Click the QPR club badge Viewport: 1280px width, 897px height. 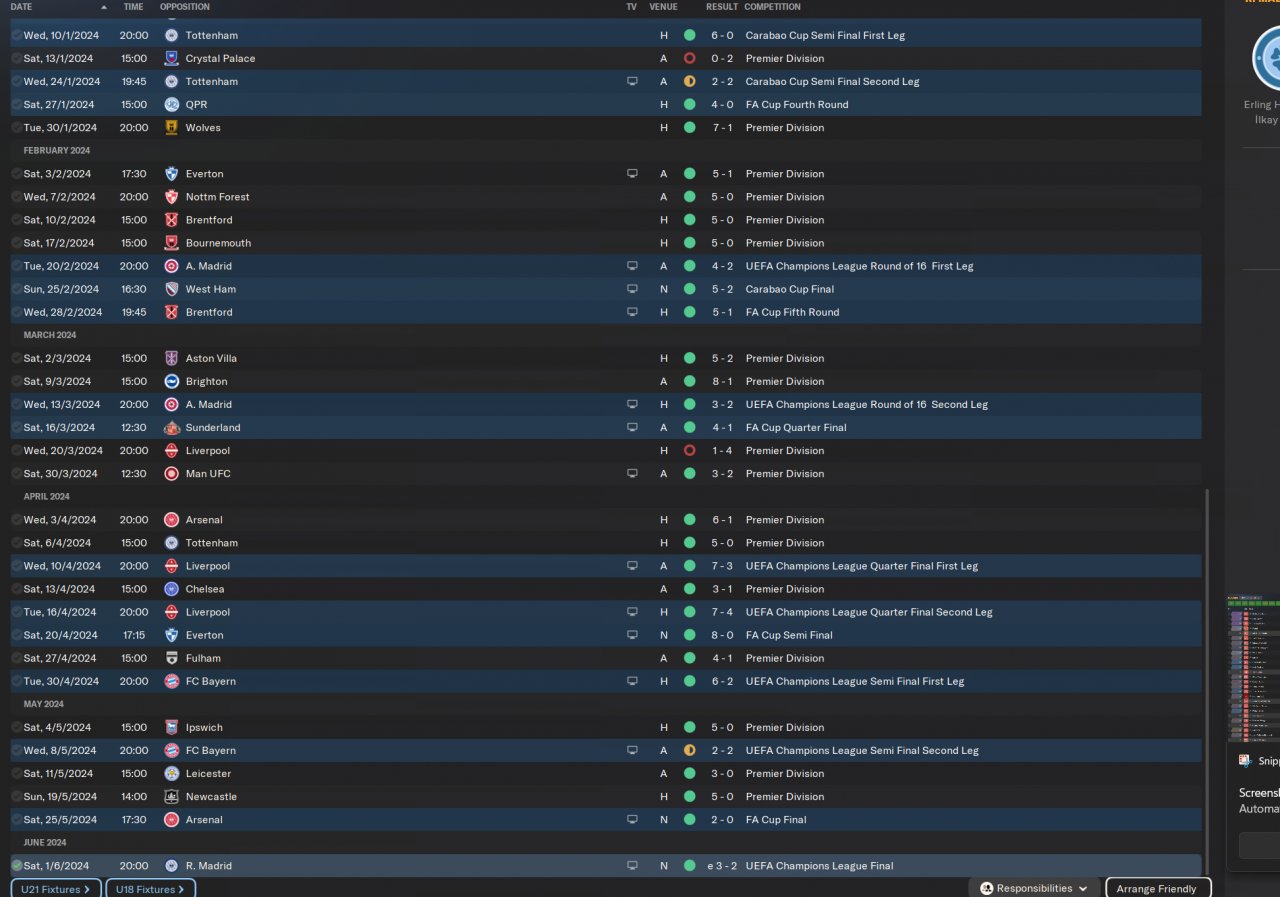click(171, 104)
